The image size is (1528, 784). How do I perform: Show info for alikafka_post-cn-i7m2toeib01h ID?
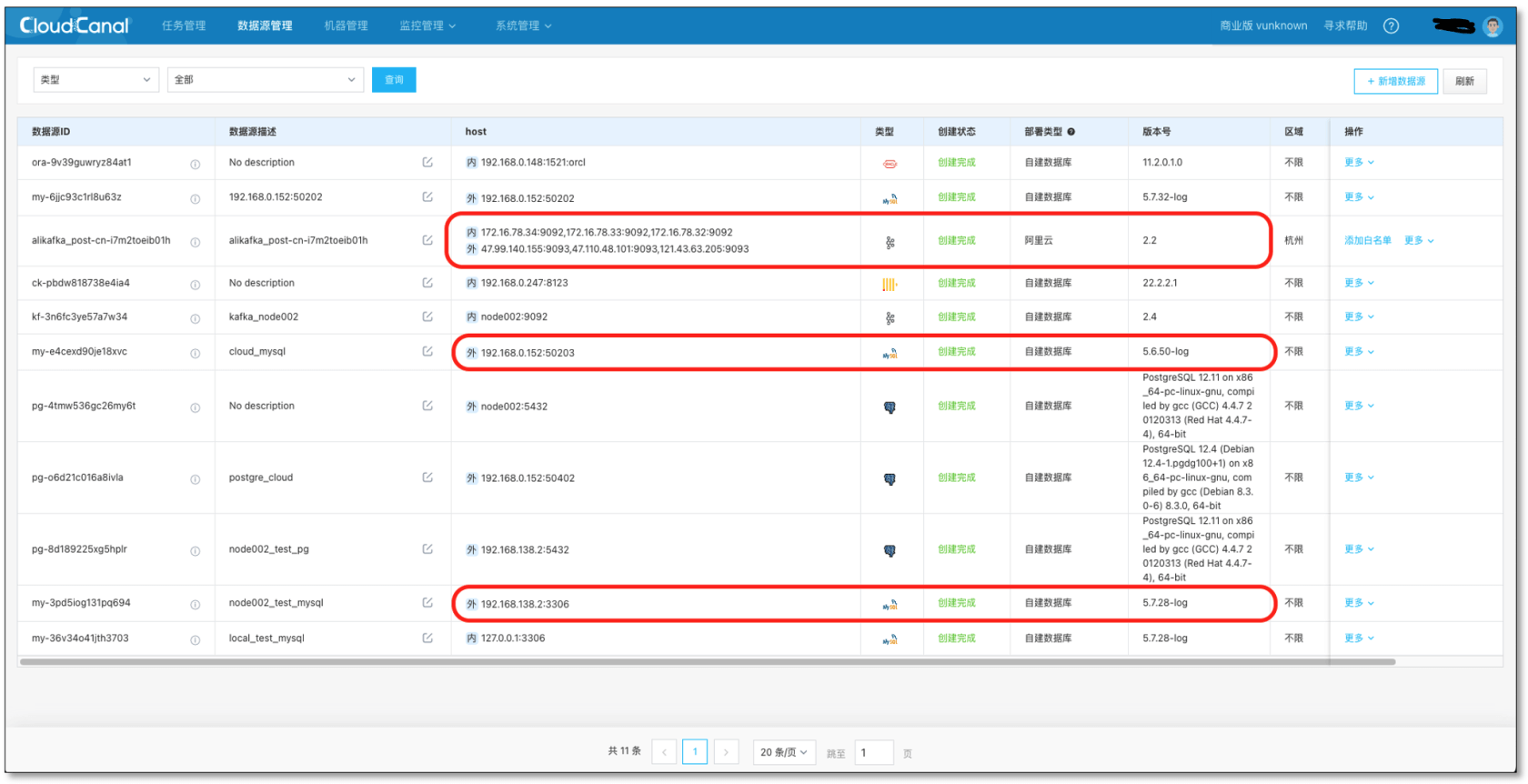(x=195, y=242)
